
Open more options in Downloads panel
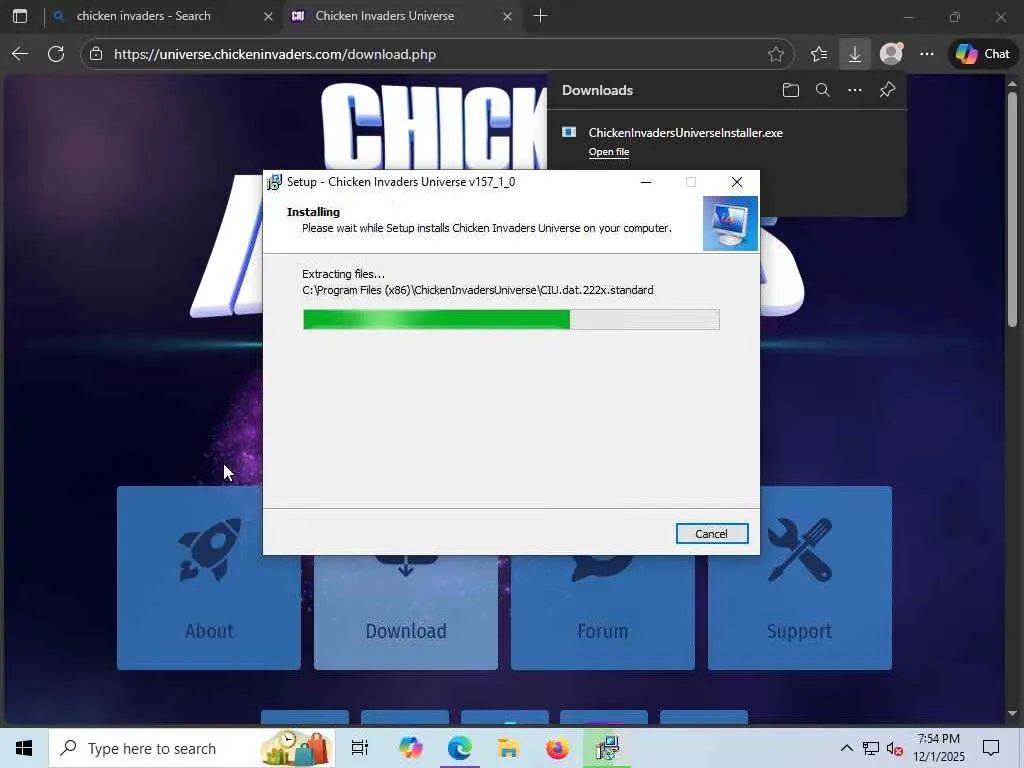[855, 90]
